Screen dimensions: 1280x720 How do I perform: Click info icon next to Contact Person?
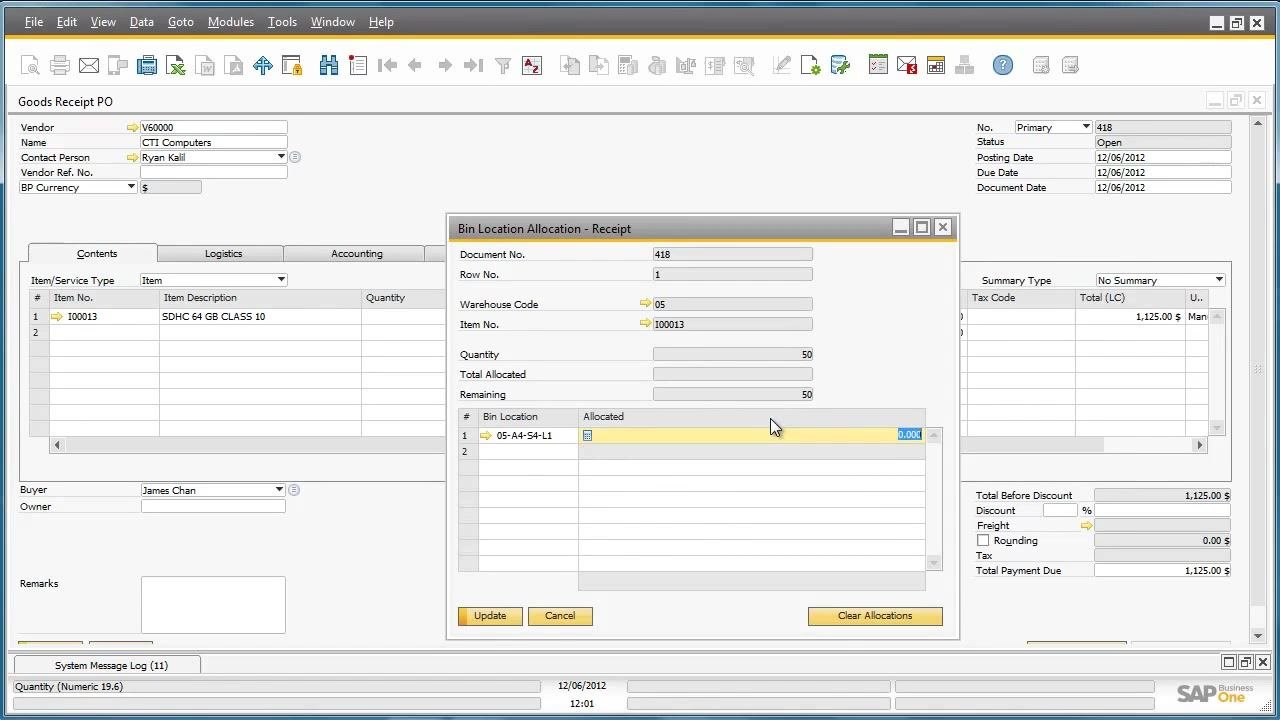(x=295, y=157)
